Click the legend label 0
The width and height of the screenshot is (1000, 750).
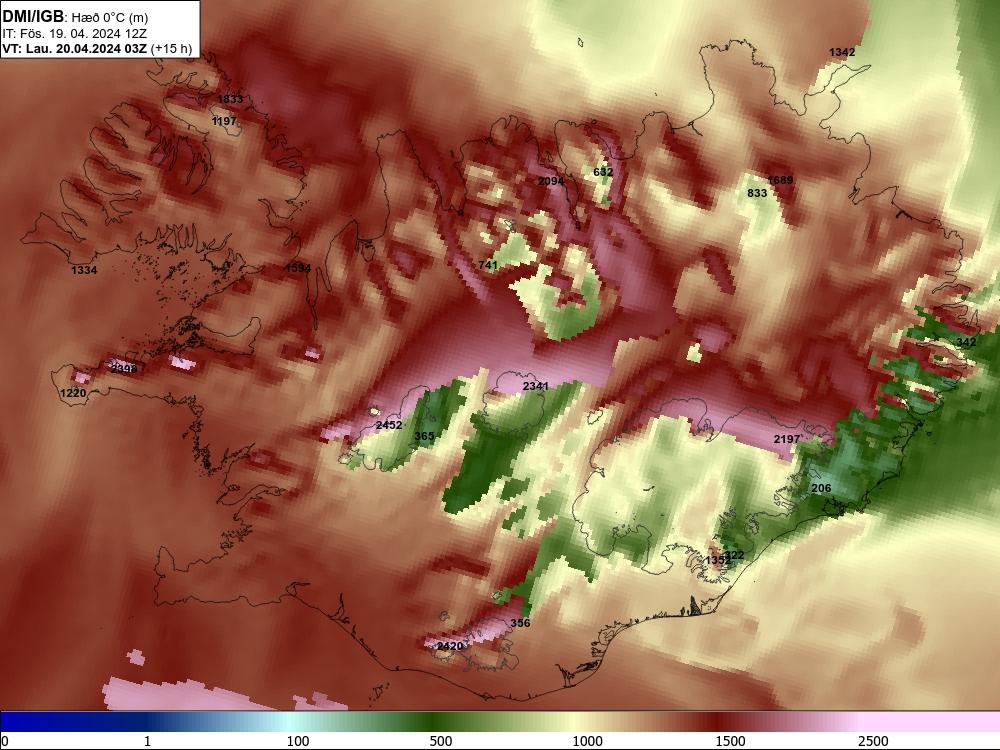(x=5, y=741)
